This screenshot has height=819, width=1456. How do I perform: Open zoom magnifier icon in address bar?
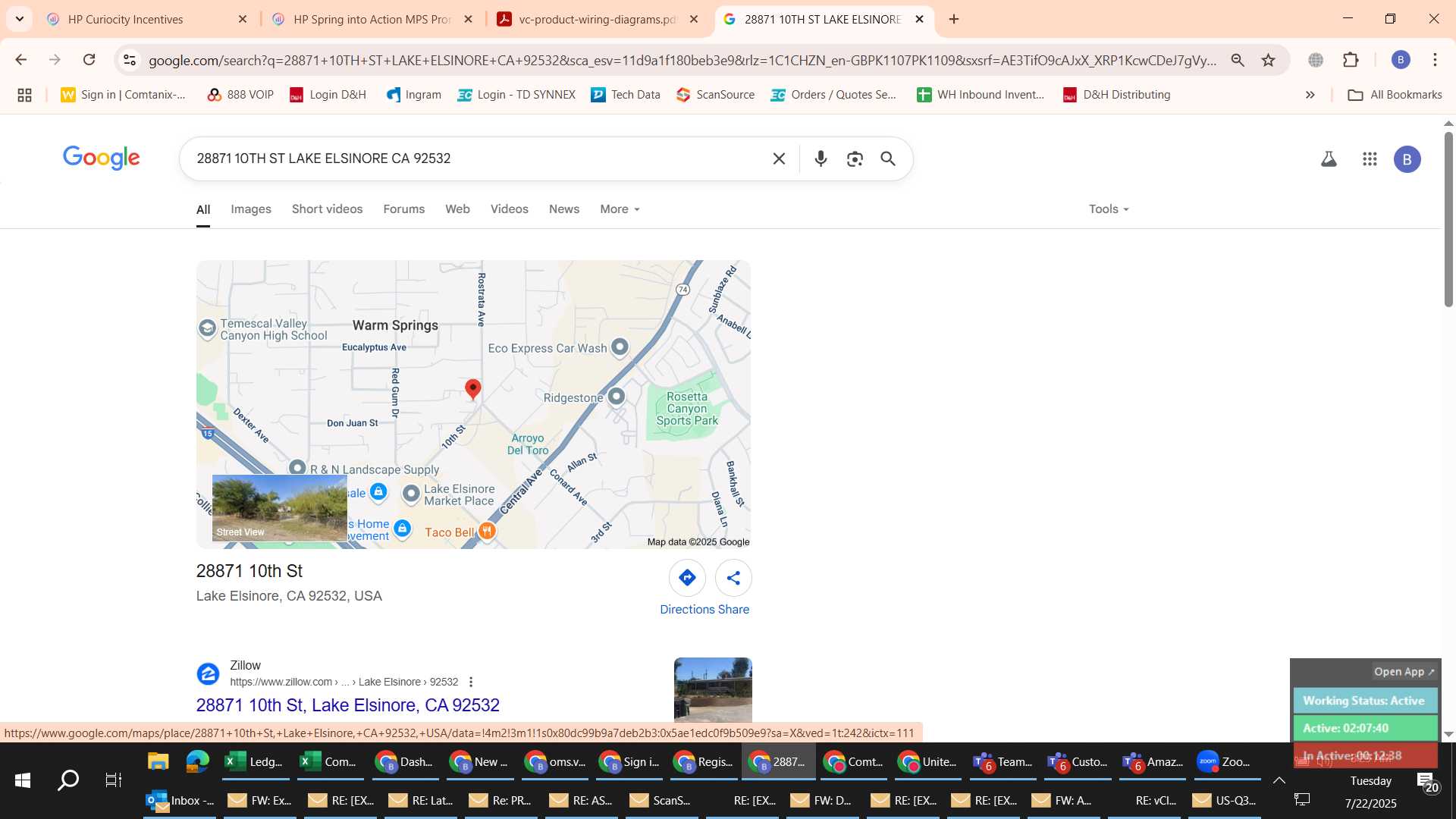coord(1238,60)
